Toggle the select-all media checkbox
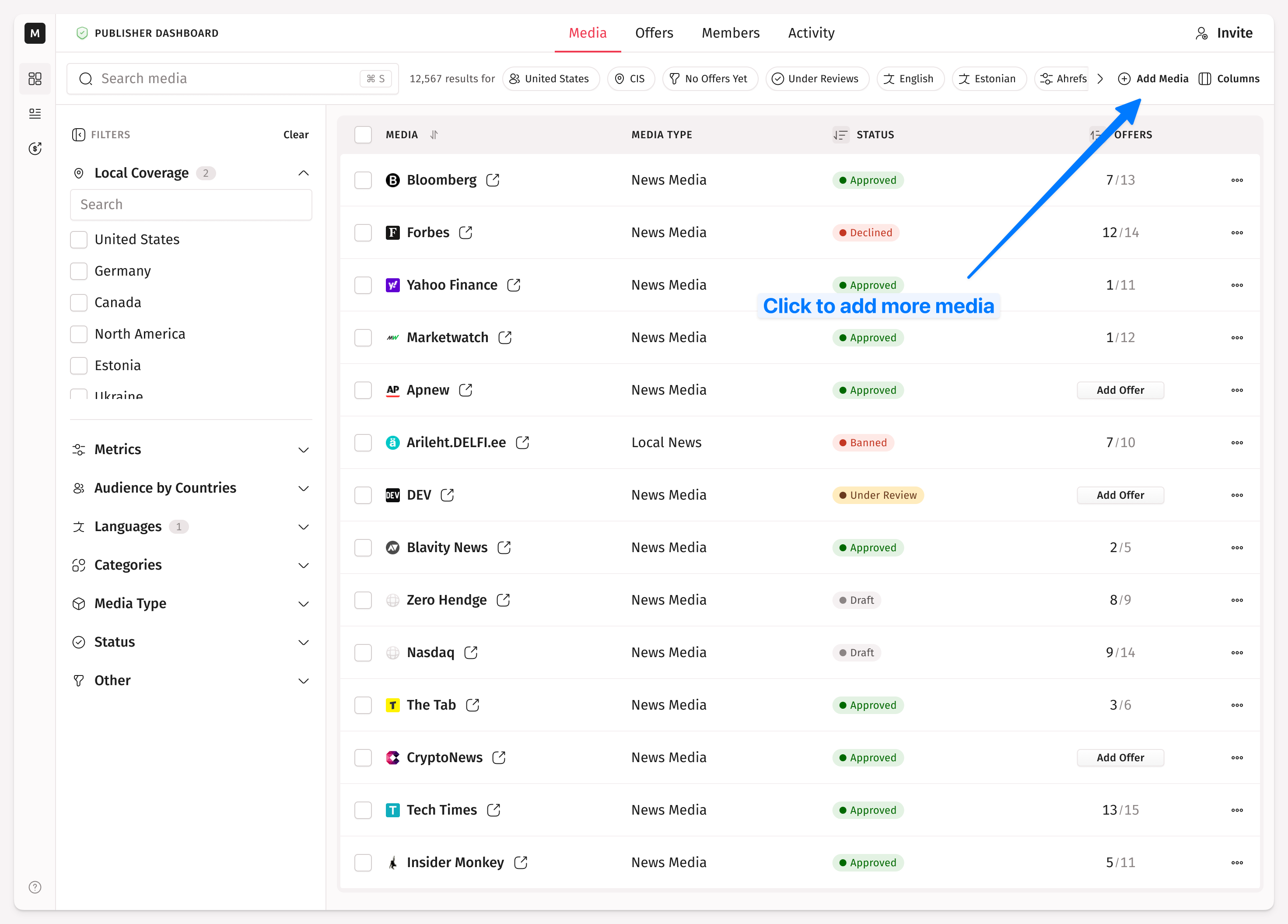The height and width of the screenshot is (924, 1288). pos(363,135)
